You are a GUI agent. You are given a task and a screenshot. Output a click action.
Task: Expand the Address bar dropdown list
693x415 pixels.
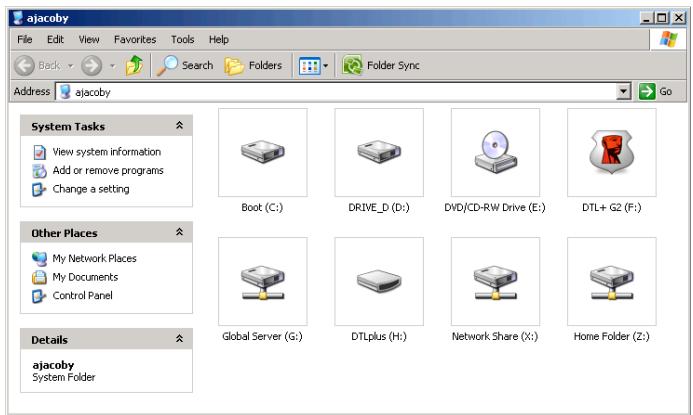[x=623, y=91]
